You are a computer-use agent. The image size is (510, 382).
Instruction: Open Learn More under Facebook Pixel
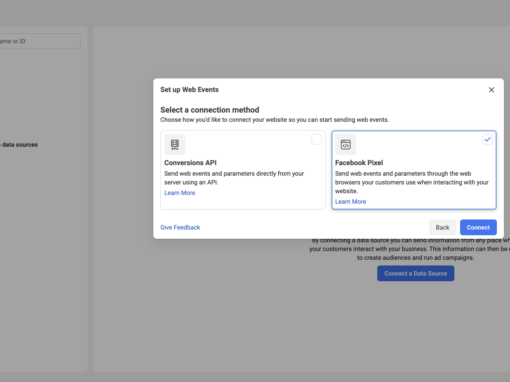[350, 202]
